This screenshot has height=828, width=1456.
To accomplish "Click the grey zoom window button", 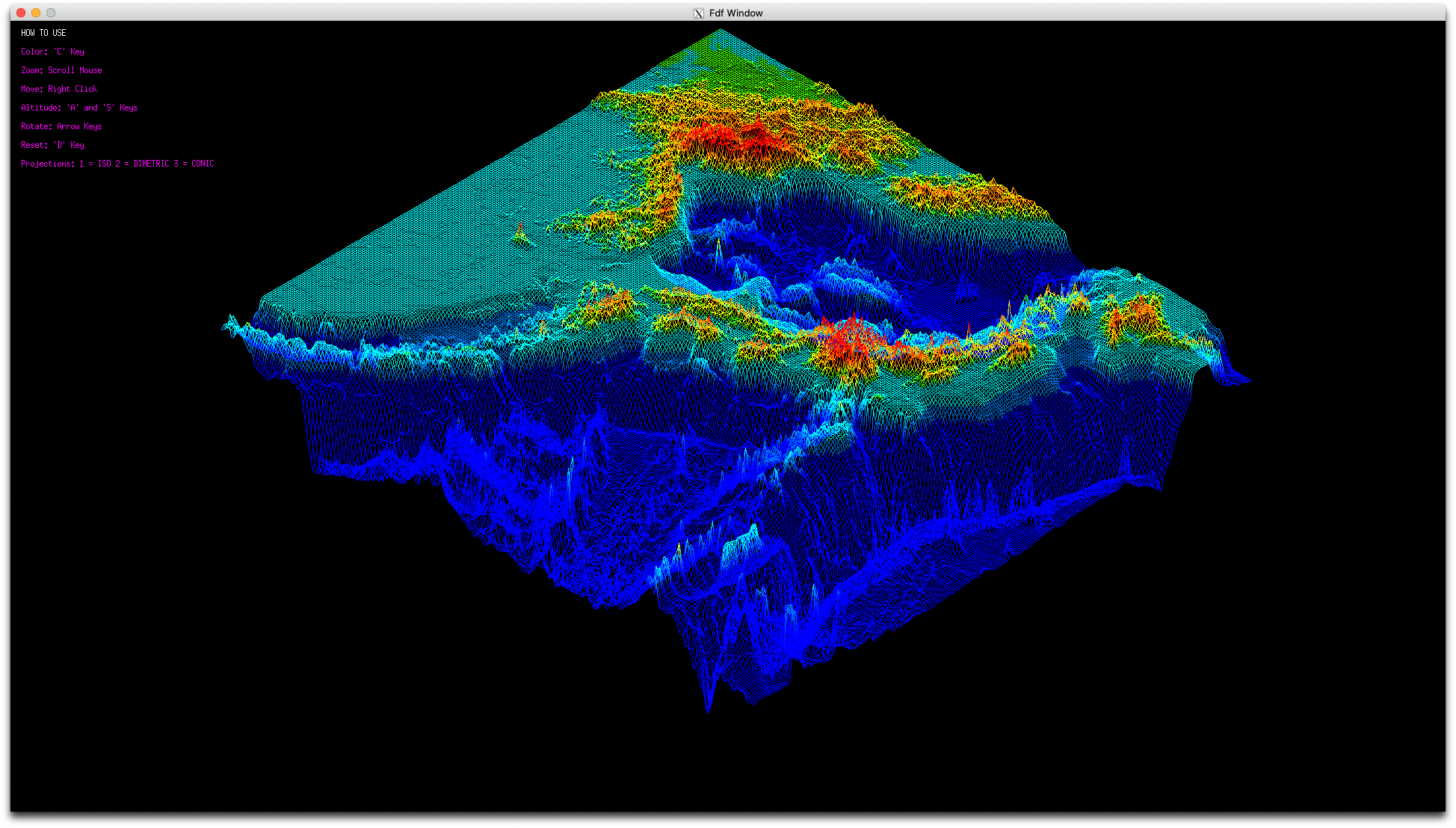I will click(x=51, y=13).
